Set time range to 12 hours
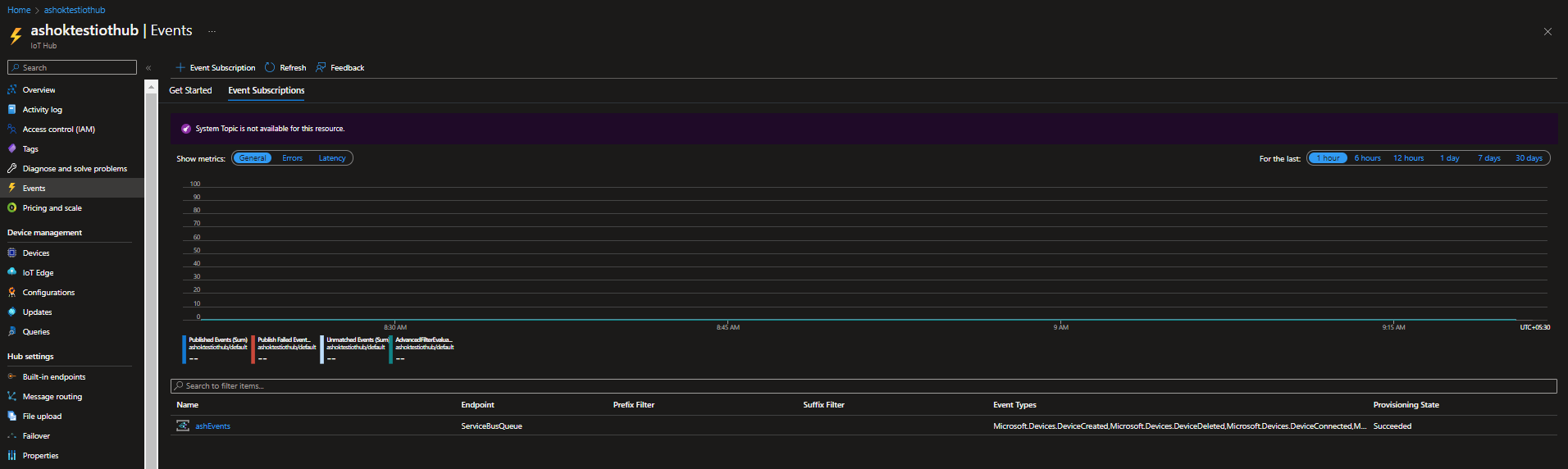Image resolution: width=1568 pixels, height=469 pixels. [1408, 158]
